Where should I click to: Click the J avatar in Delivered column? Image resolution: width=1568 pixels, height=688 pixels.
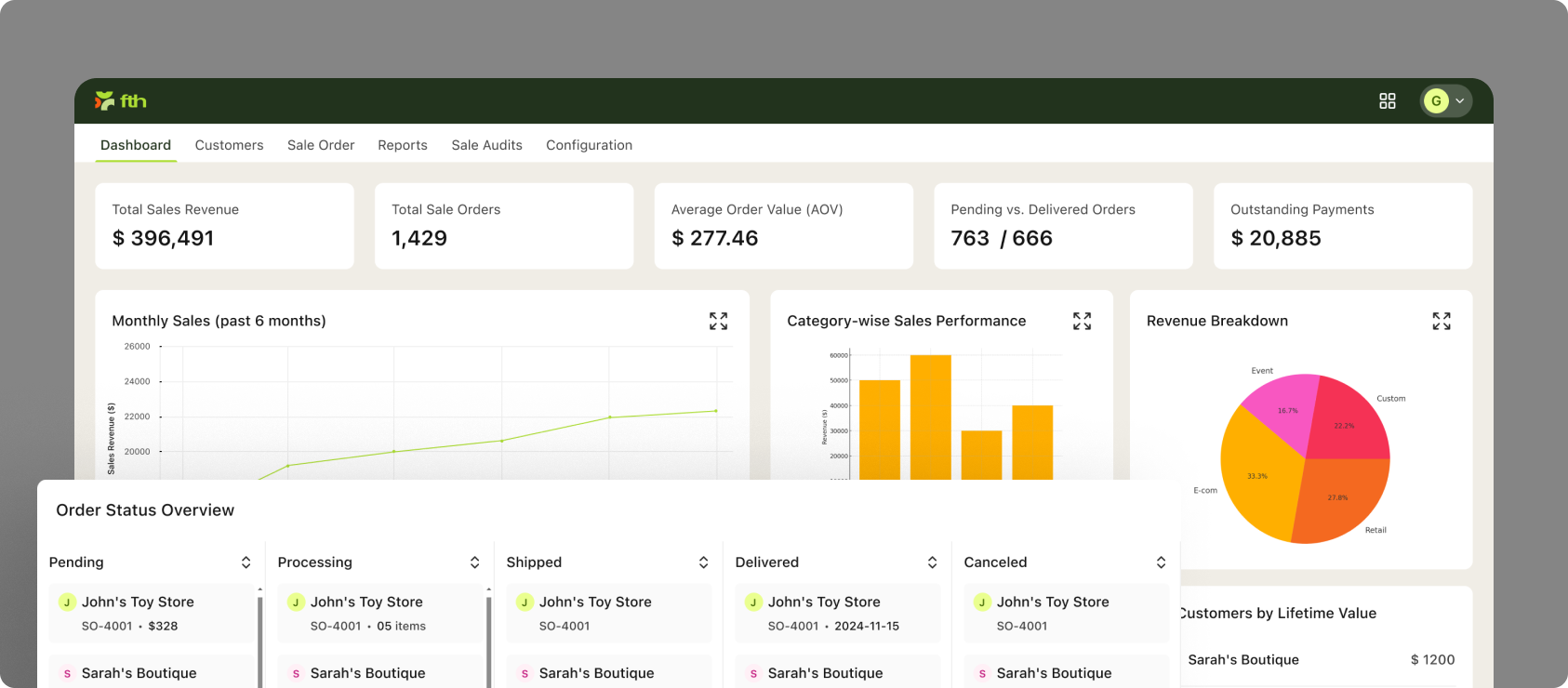click(x=753, y=602)
